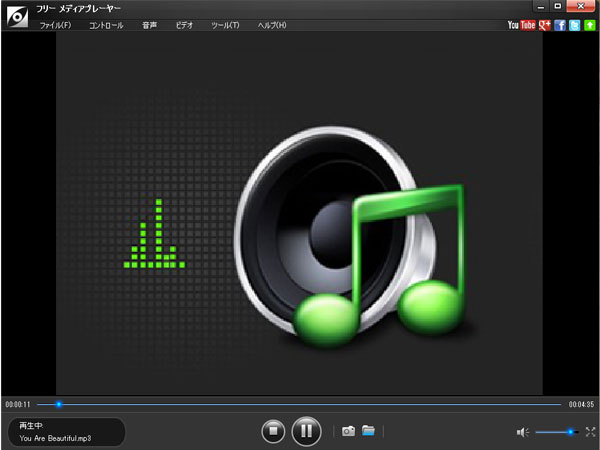Share on Google Plus icon
The image size is (600, 450).
[x=544, y=25]
